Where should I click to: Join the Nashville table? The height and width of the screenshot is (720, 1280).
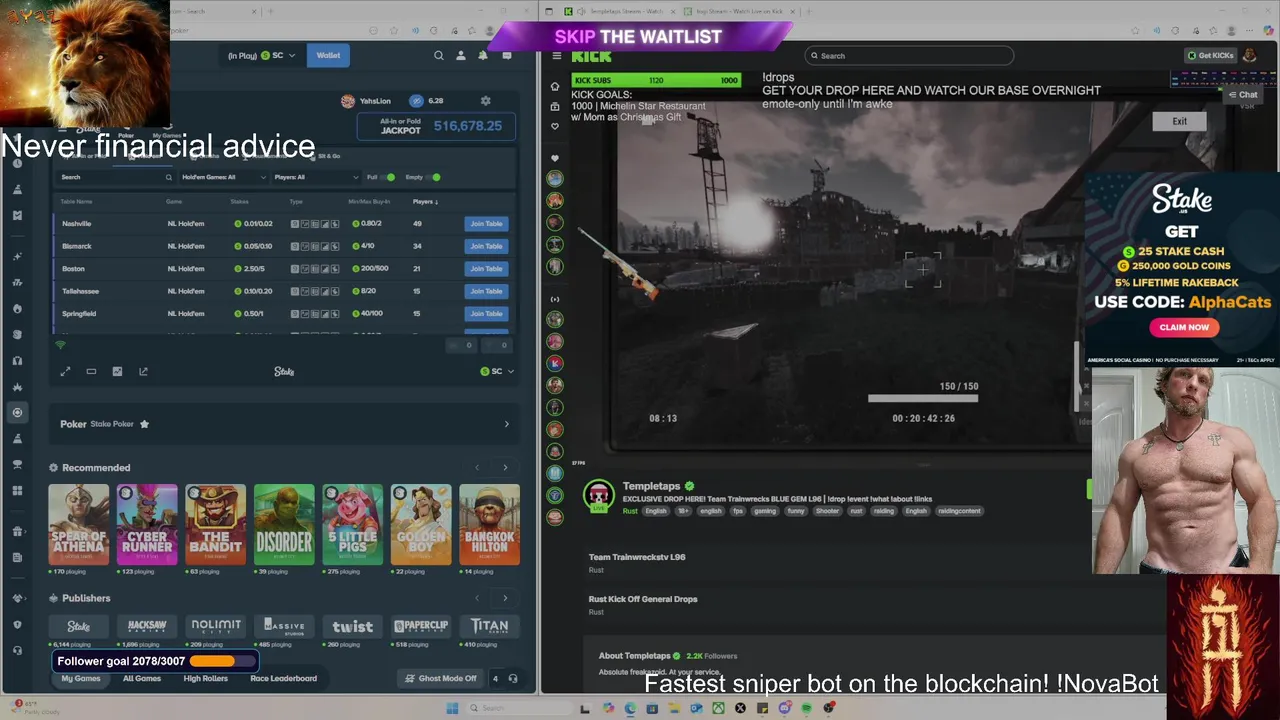click(x=486, y=223)
